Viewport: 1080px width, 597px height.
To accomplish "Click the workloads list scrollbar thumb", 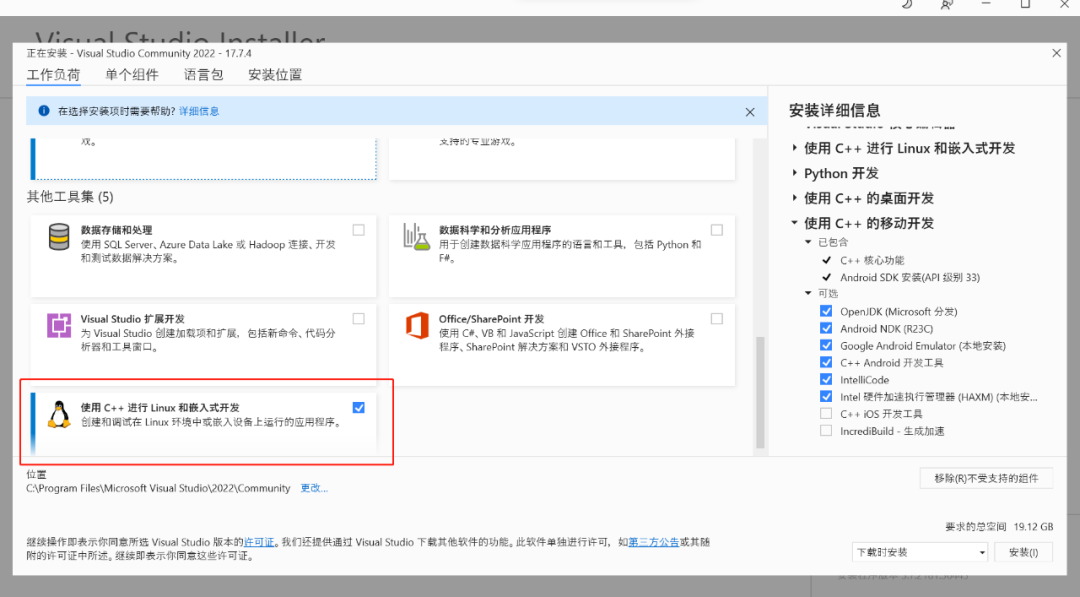I will point(760,392).
